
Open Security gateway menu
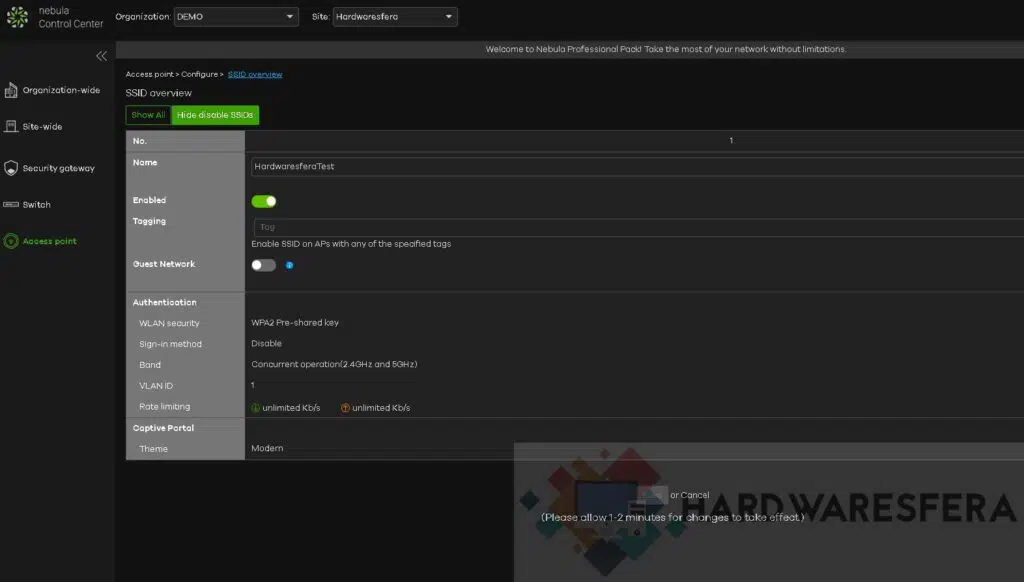click(59, 168)
